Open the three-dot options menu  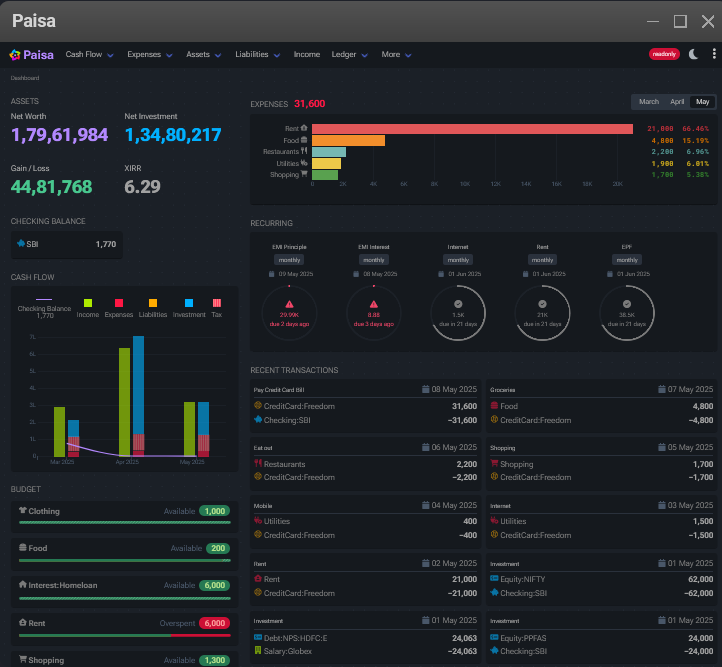(x=713, y=54)
